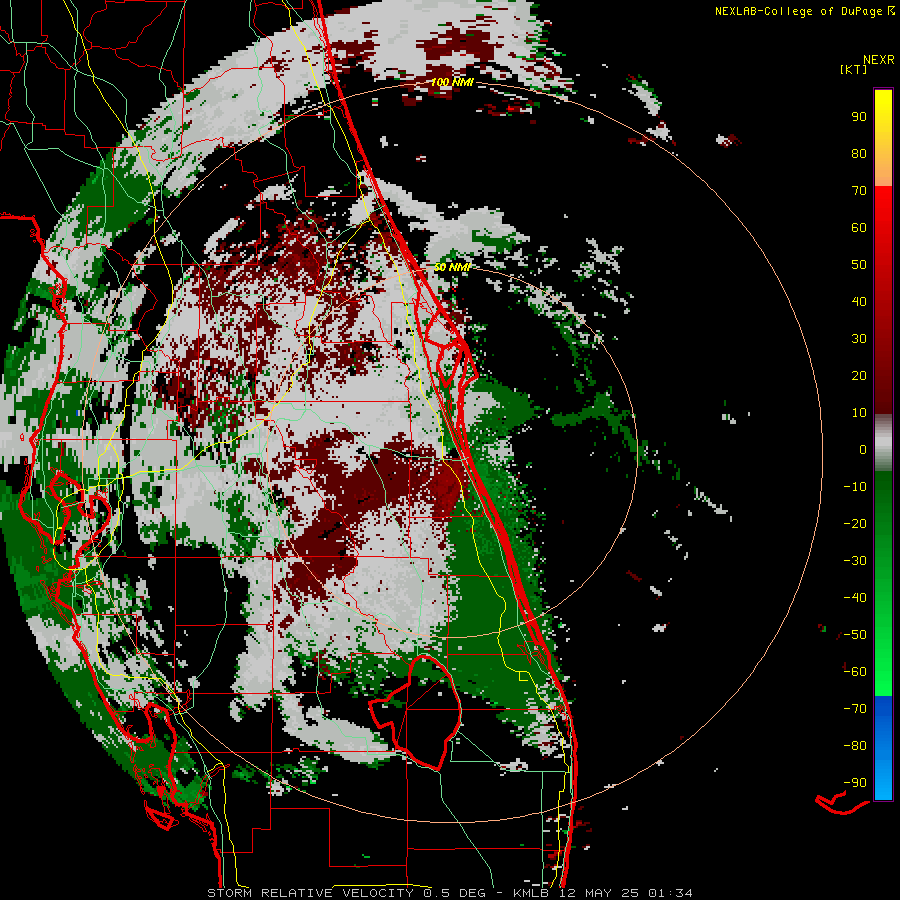900x900 pixels.
Task: Click the 10 value on velocity scale
Action: coord(859,413)
